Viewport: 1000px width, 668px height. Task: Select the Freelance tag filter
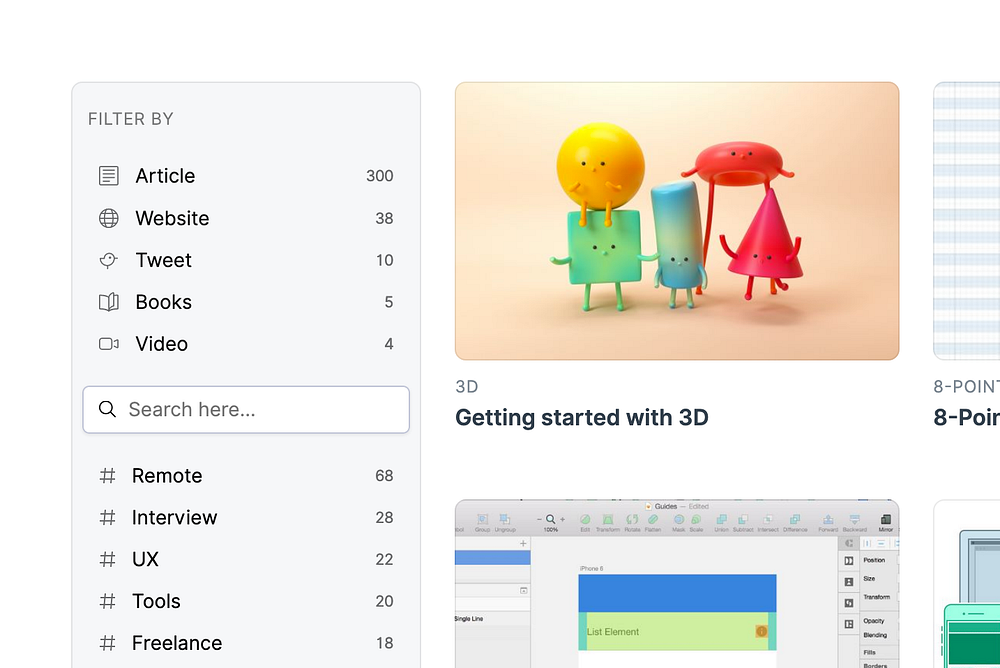(246, 643)
